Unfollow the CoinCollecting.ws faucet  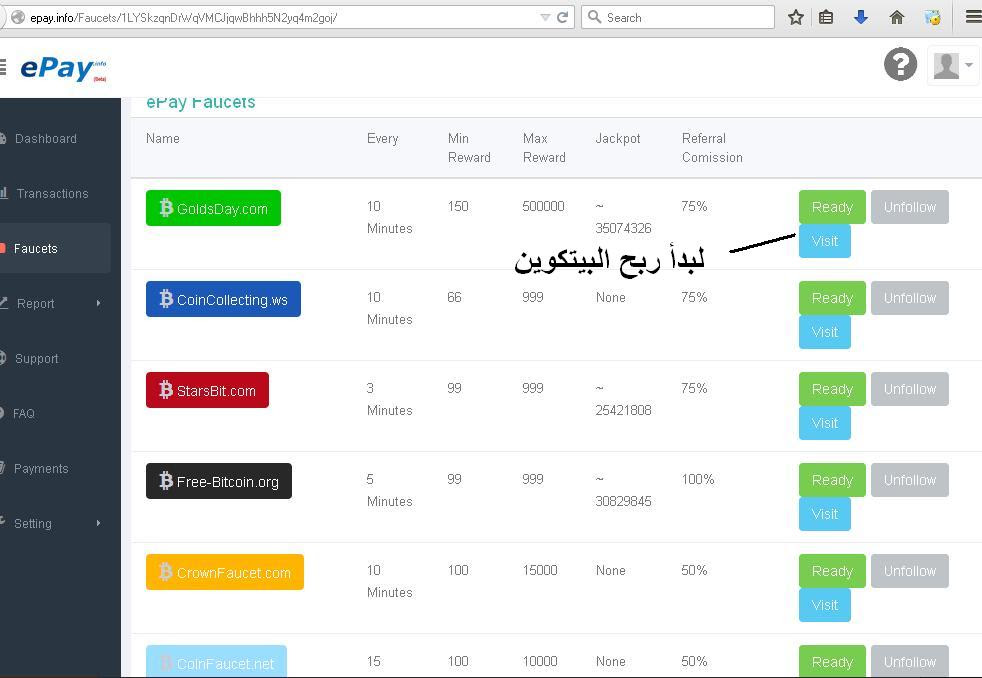[x=909, y=298]
